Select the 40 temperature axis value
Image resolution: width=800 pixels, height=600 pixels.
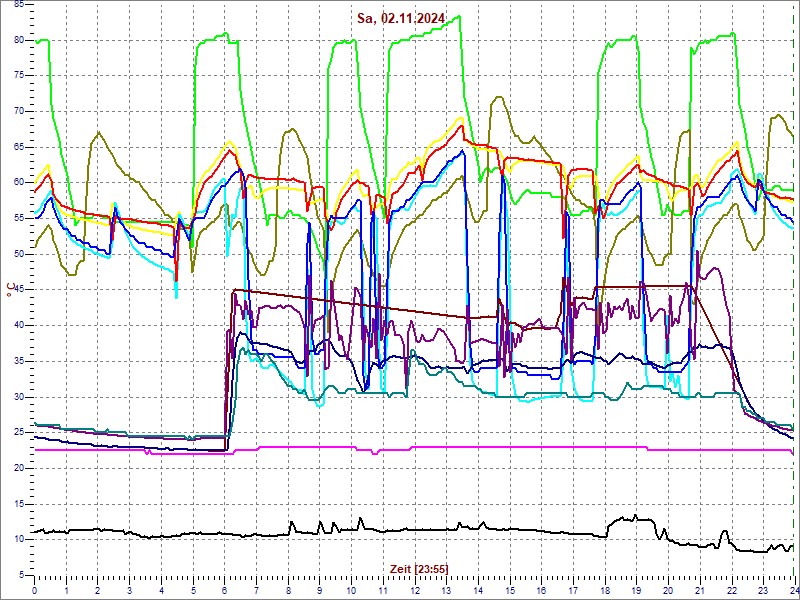[x=18, y=326]
